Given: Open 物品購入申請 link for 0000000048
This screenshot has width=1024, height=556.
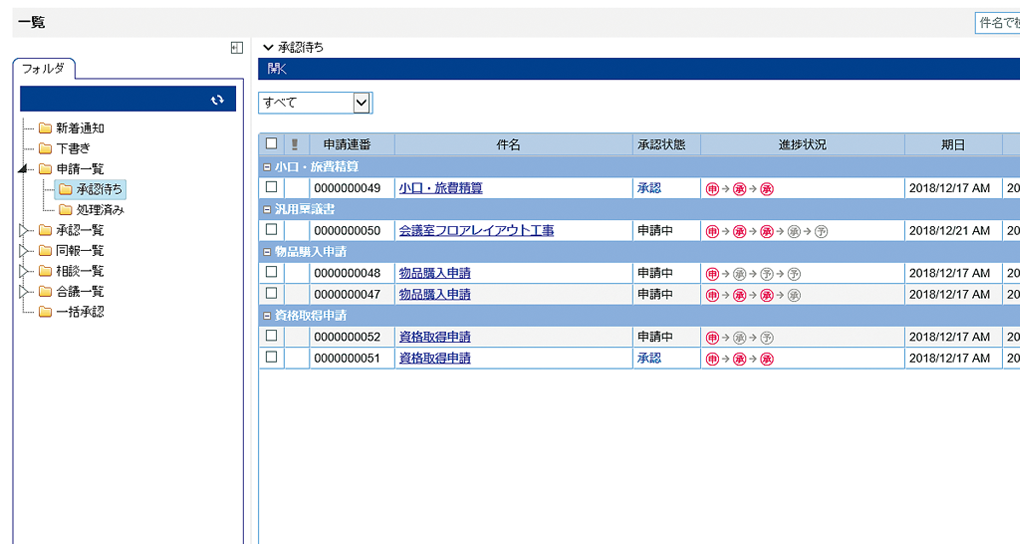Looking at the screenshot, I should [x=435, y=273].
